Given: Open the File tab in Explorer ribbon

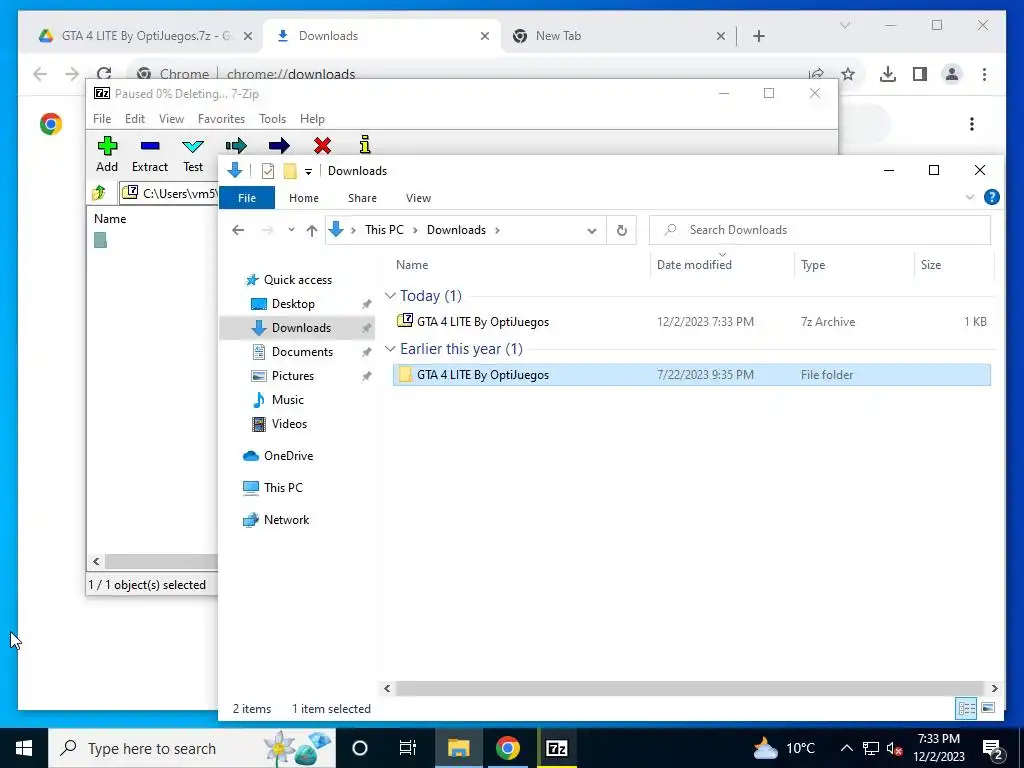Looking at the screenshot, I should pyautogui.click(x=247, y=198).
